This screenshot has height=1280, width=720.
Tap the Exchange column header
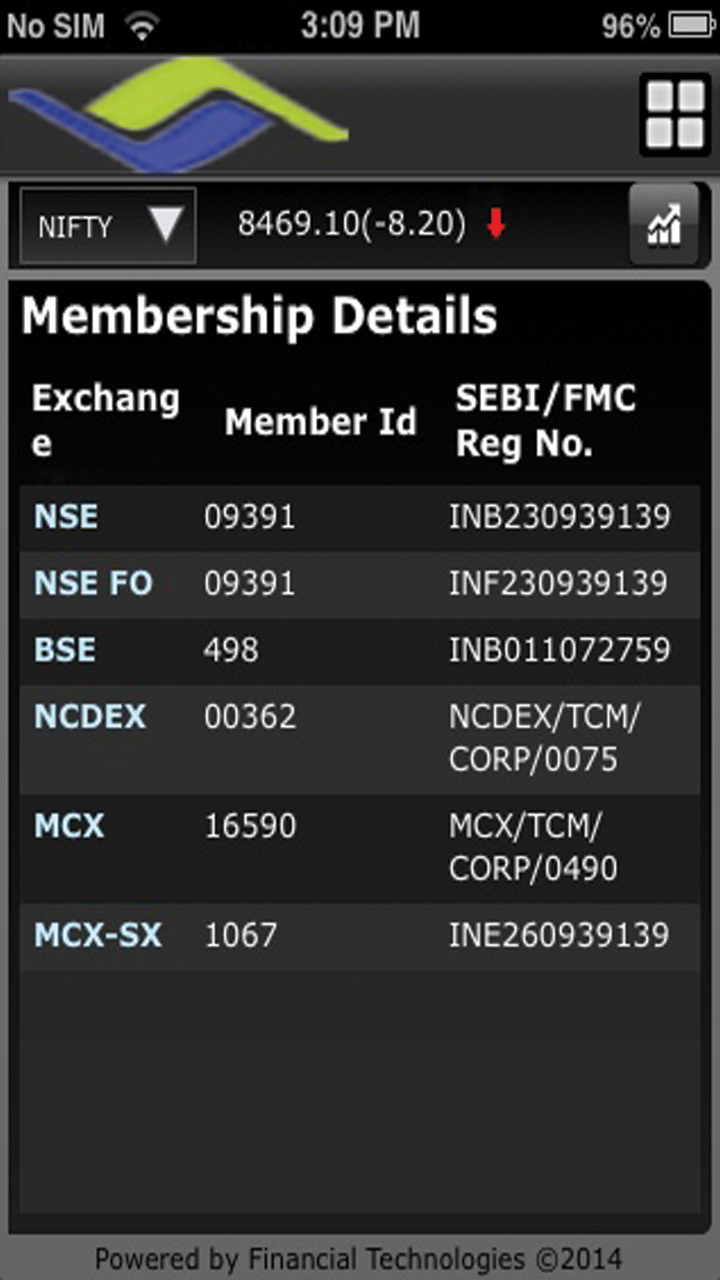[105, 420]
